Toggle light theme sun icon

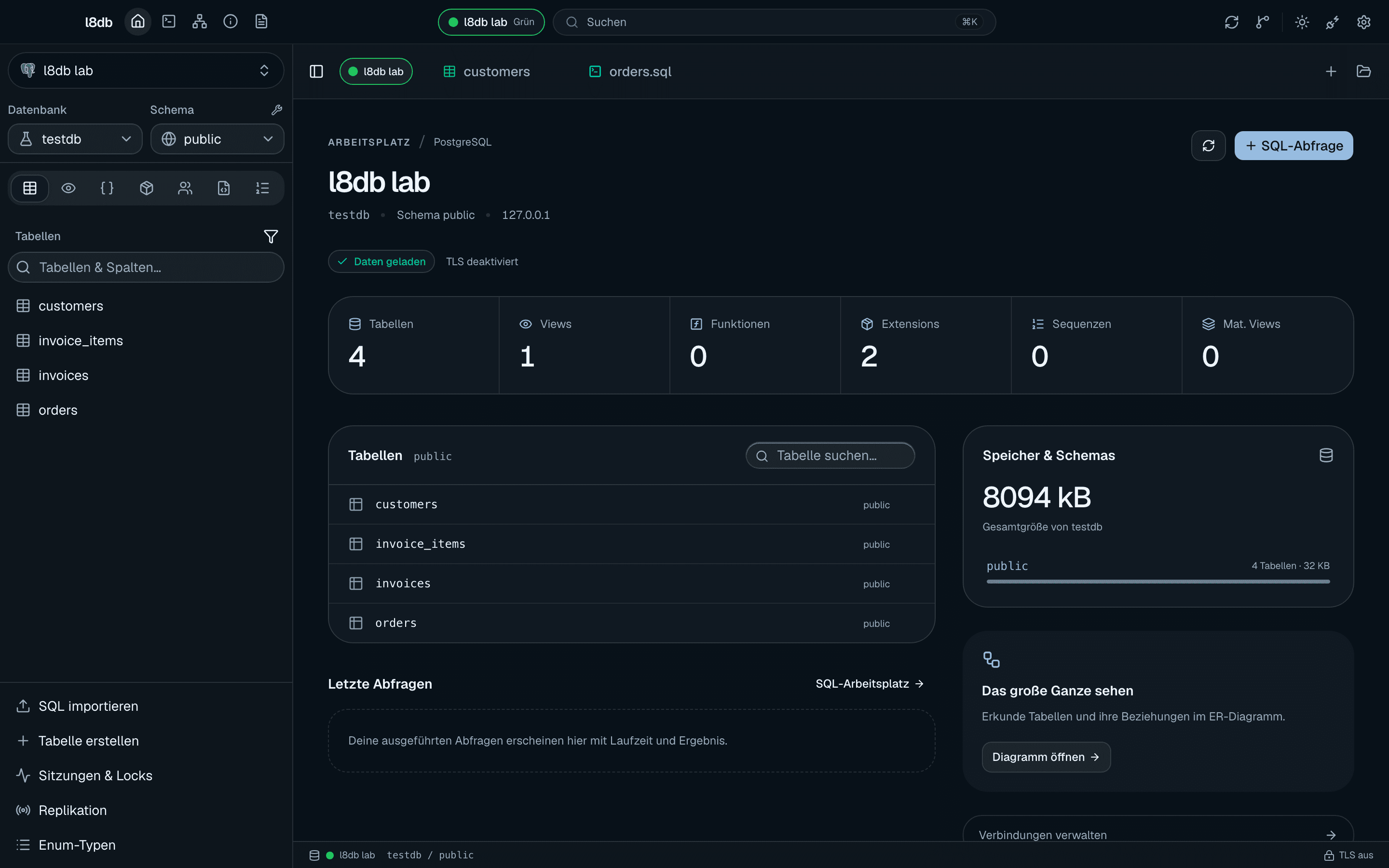click(x=1302, y=22)
